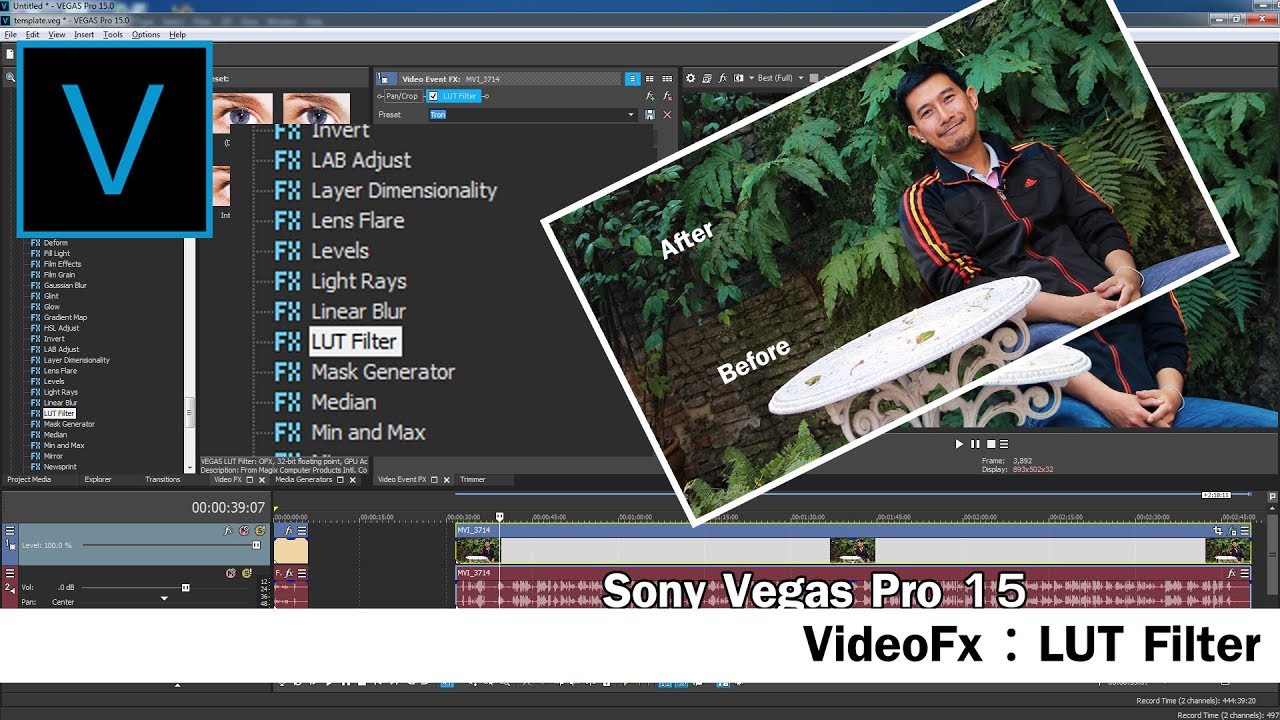Select the rightmost grid view icon in Video Event FX
1280x720 pixels.
(667, 78)
